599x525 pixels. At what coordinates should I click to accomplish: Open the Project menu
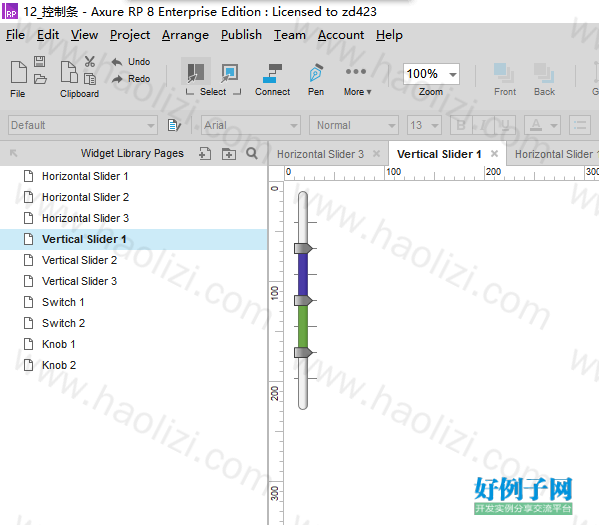point(130,35)
